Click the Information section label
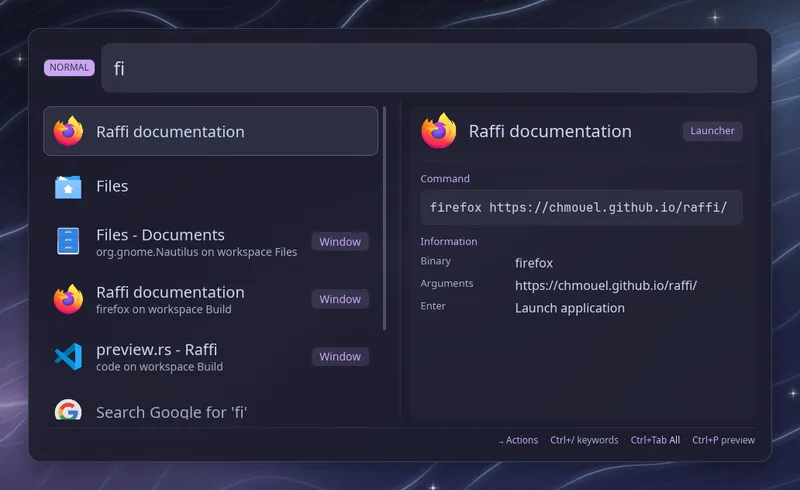800x490 pixels. click(x=449, y=241)
